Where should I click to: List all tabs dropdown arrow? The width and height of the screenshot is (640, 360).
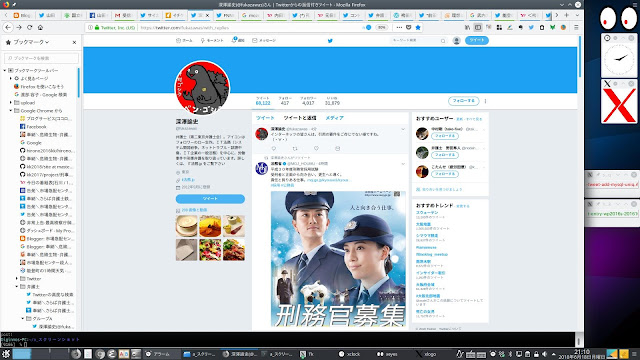pyautogui.click(x=577, y=15)
